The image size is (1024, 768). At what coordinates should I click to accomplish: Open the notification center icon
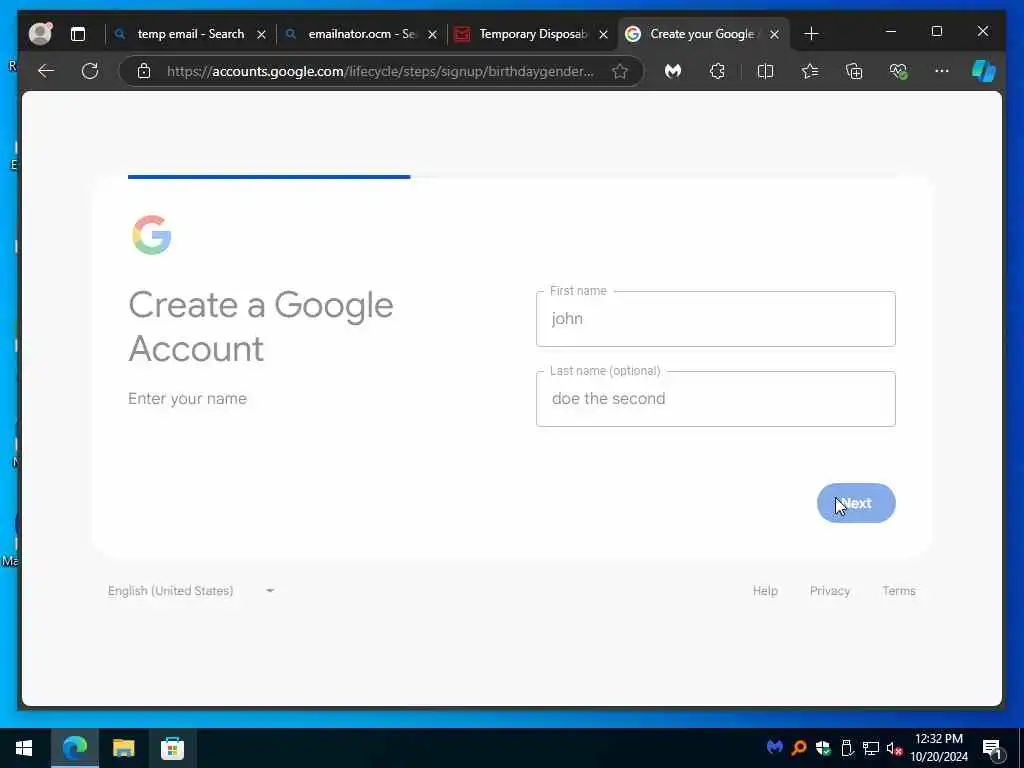[992, 748]
